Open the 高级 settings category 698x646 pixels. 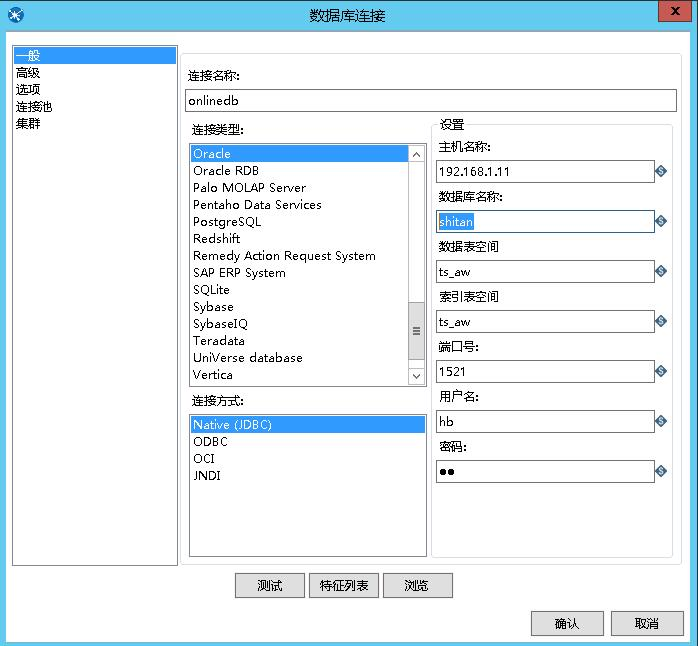(95, 73)
